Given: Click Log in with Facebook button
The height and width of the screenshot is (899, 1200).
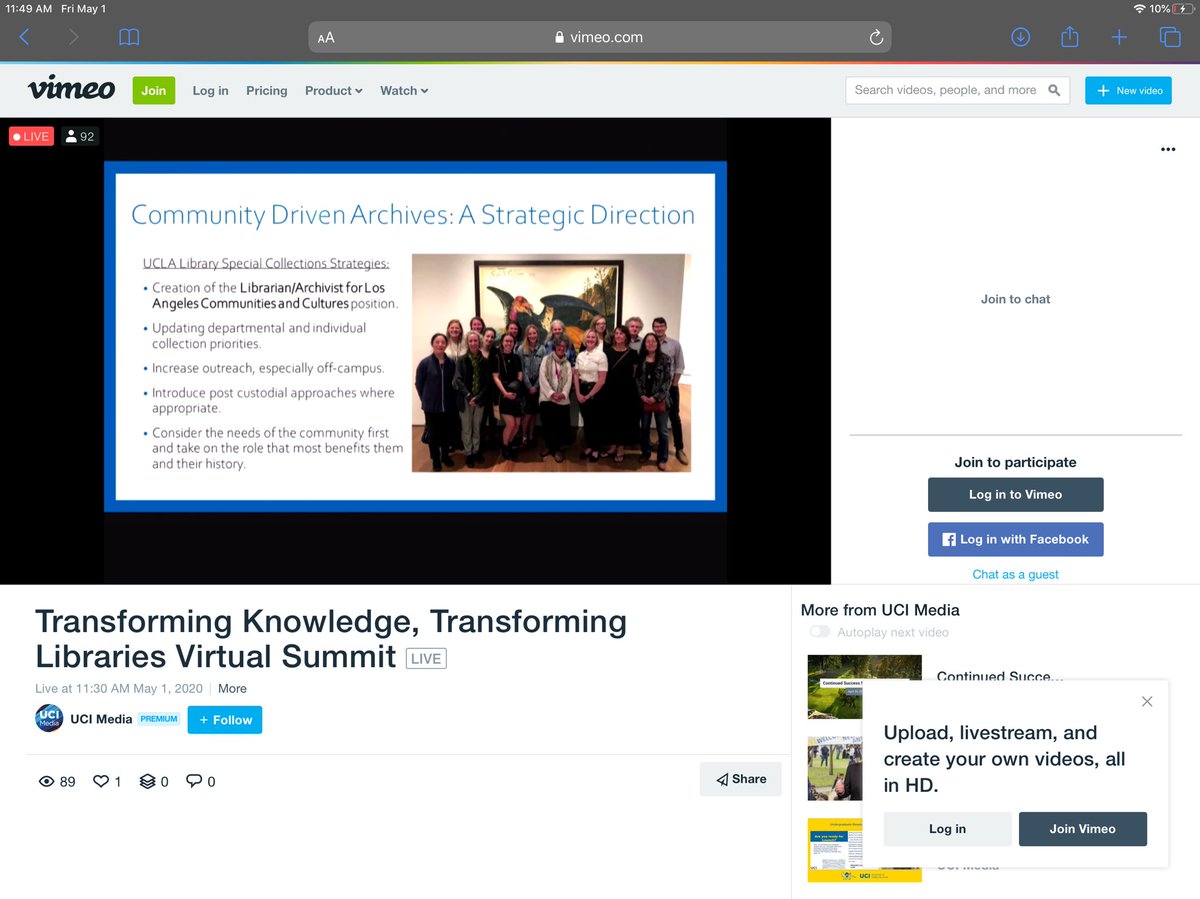Looking at the screenshot, I should pos(1015,539).
